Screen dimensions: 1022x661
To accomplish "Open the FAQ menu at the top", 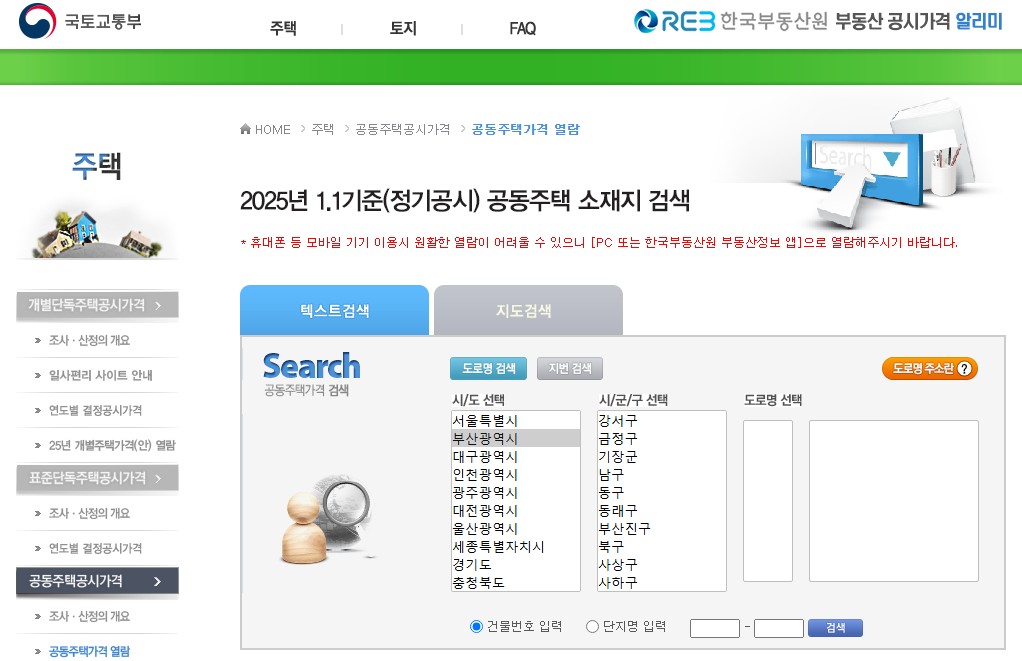I will pos(521,29).
